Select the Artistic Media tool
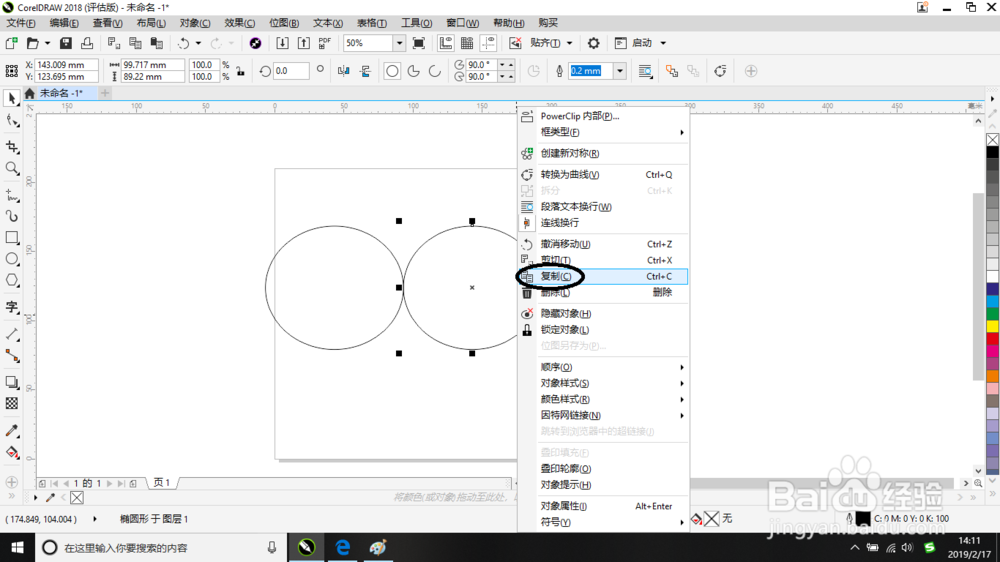Image resolution: width=1000 pixels, height=562 pixels. [x=11, y=216]
